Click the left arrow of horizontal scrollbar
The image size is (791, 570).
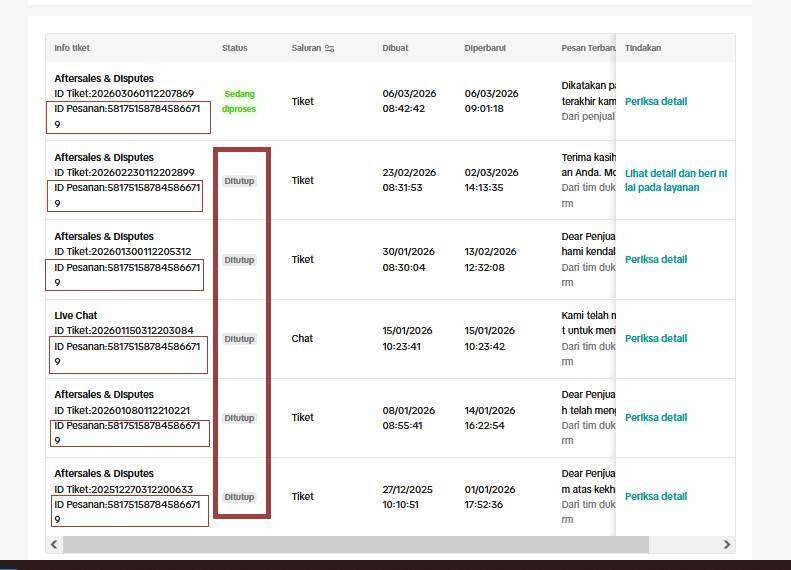point(55,545)
